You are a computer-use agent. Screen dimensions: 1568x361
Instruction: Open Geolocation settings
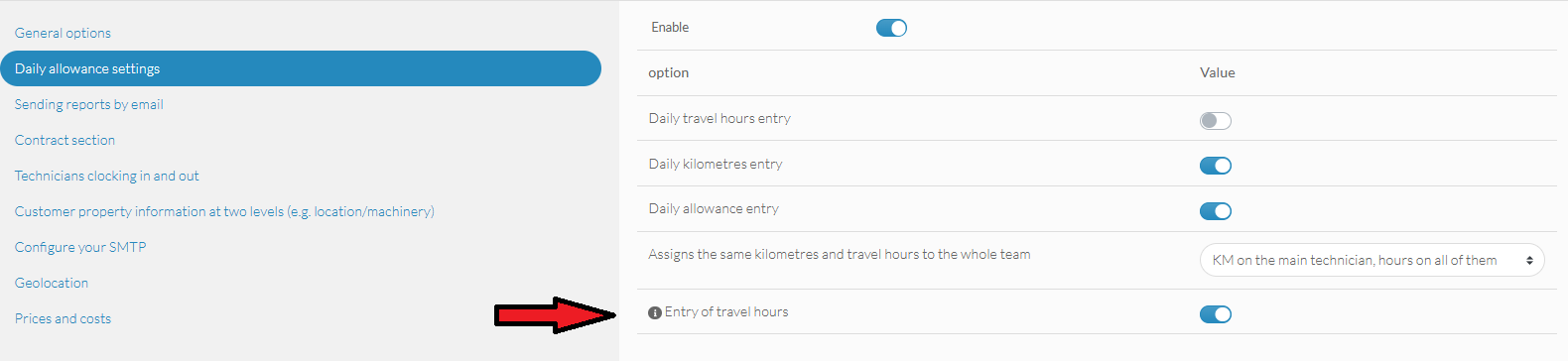52,283
